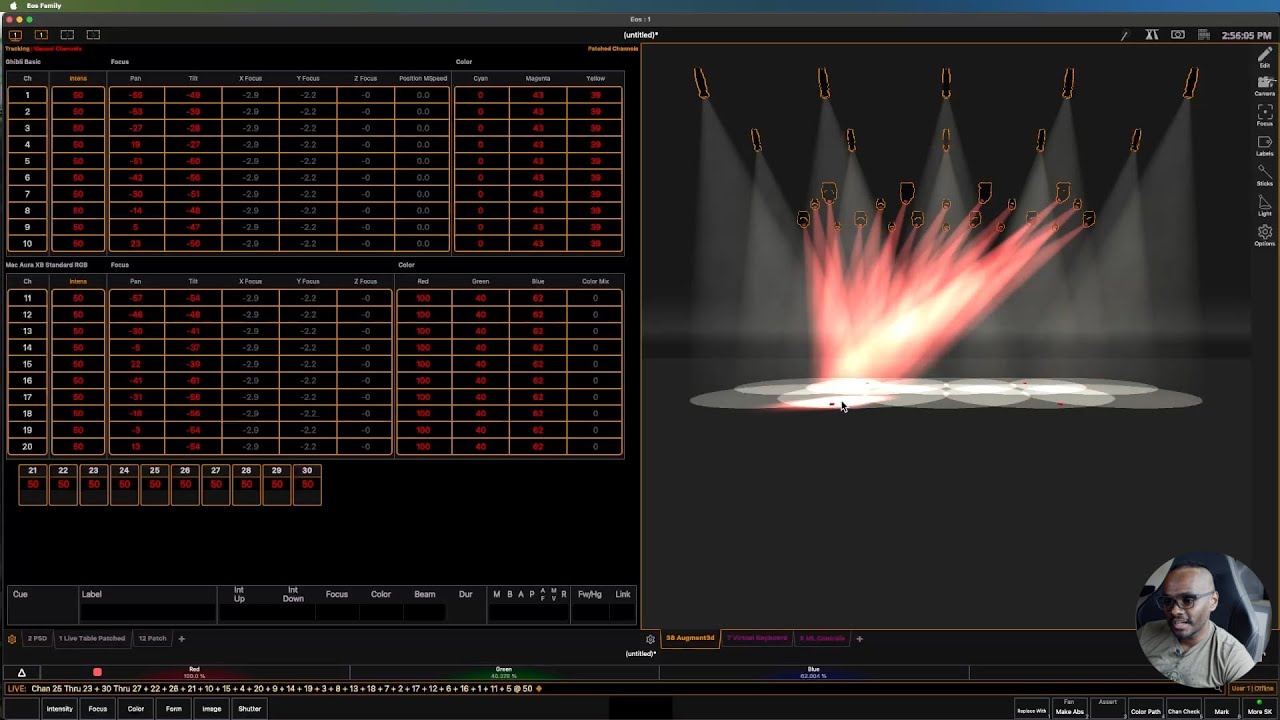The height and width of the screenshot is (720, 1280).
Task: Select Intensity encoder category button
Action: 59,709
